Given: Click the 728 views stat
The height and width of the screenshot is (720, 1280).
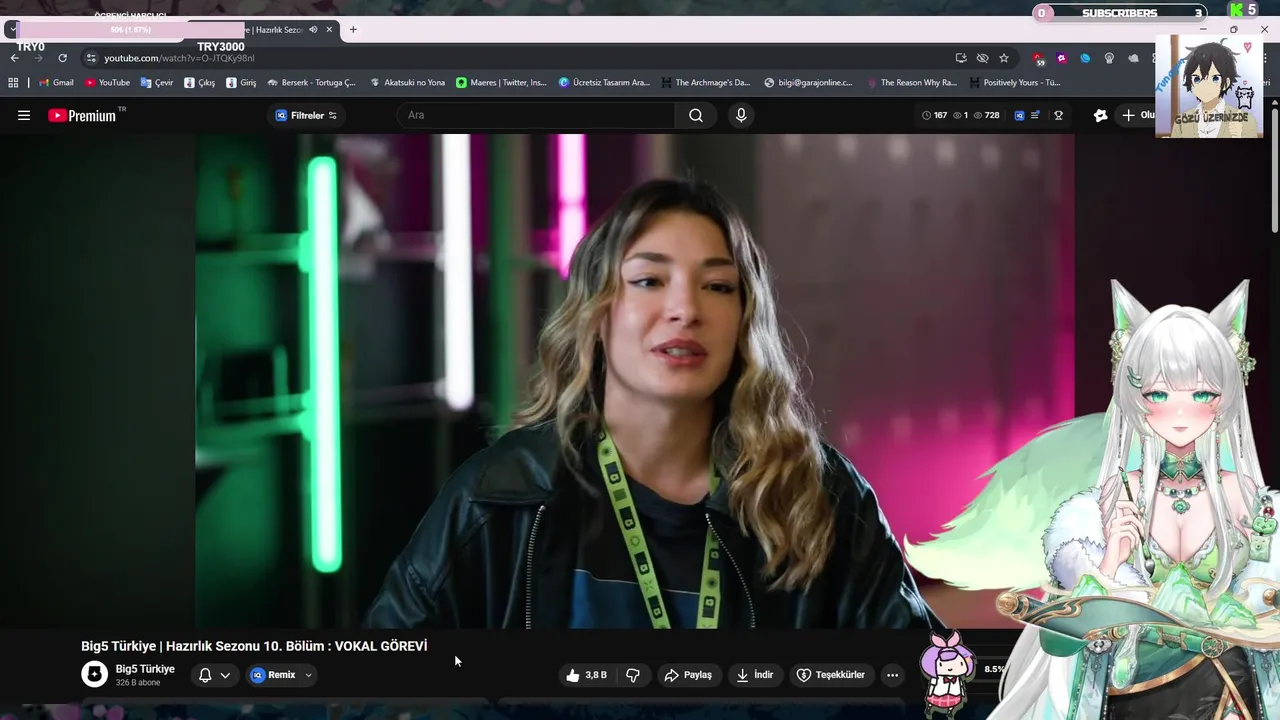Looking at the screenshot, I should [986, 115].
